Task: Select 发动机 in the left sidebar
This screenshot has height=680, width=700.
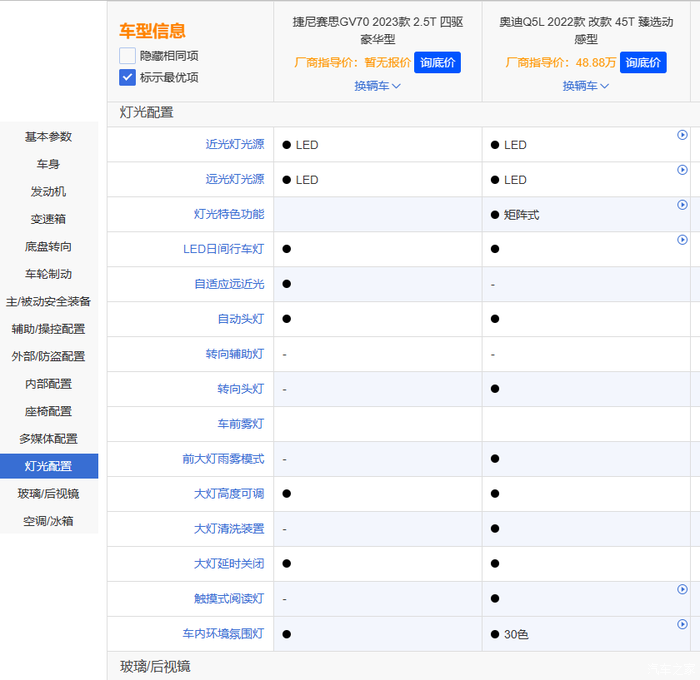Action: pos(48,191)
